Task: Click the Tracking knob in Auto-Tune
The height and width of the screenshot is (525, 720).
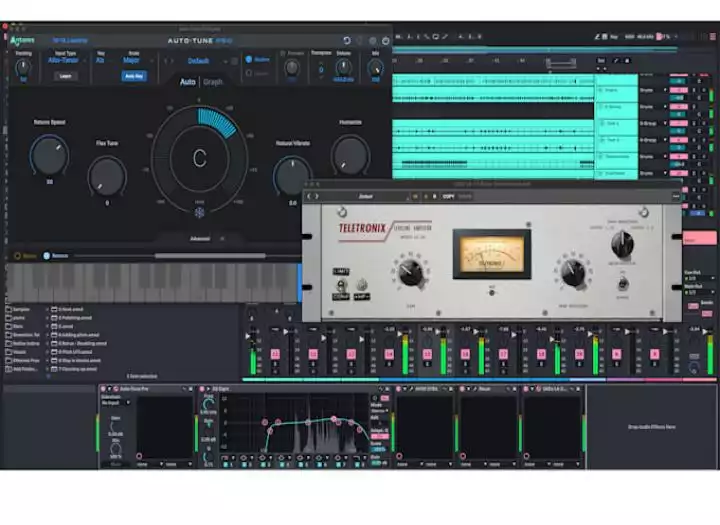Action: (23, 68)
